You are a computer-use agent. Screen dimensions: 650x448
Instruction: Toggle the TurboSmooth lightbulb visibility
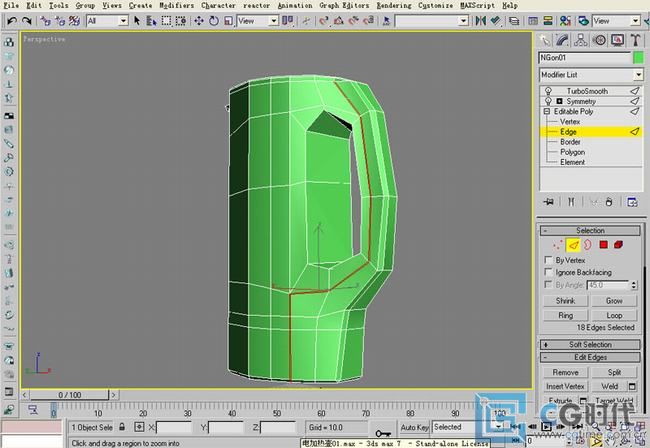(548, 91)
